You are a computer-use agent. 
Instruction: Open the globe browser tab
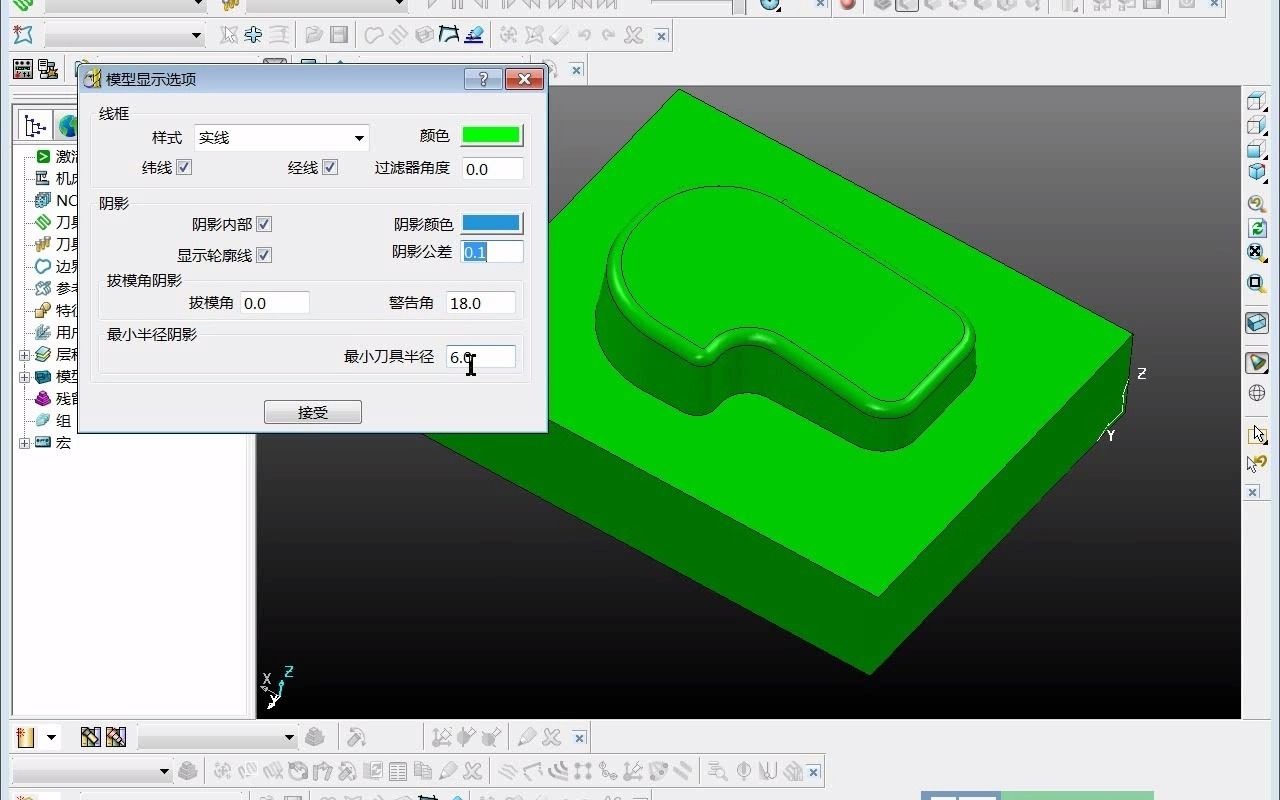coord(67,126)
